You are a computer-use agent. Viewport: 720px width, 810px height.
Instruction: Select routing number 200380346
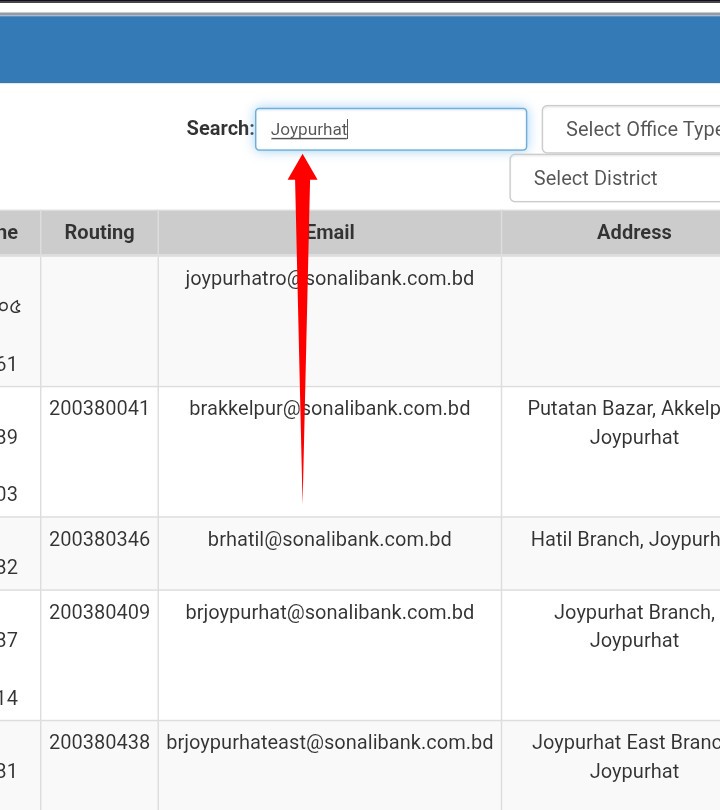99,539
